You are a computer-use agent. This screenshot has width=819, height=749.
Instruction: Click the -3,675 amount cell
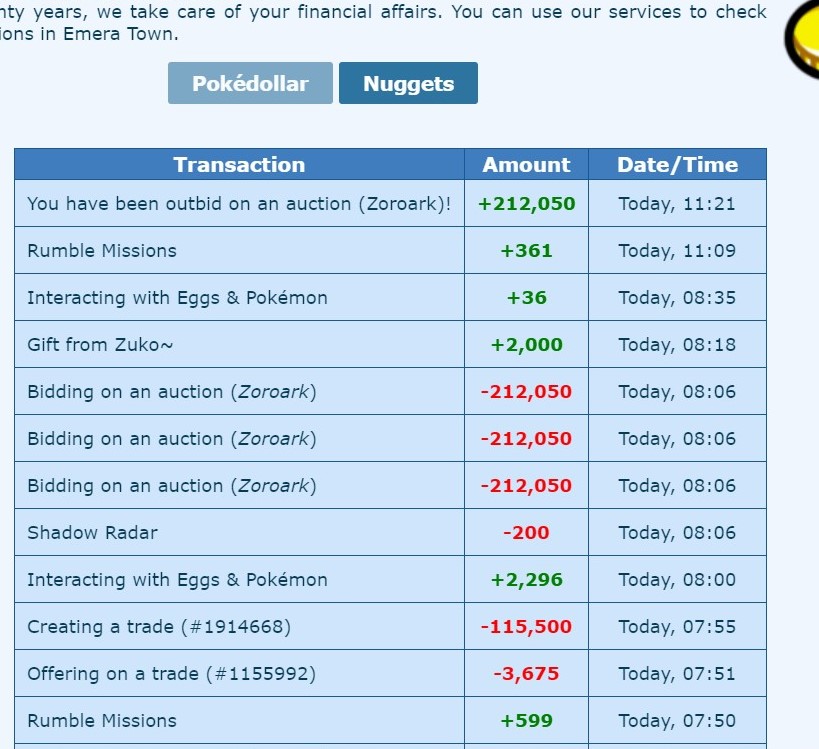526,673
